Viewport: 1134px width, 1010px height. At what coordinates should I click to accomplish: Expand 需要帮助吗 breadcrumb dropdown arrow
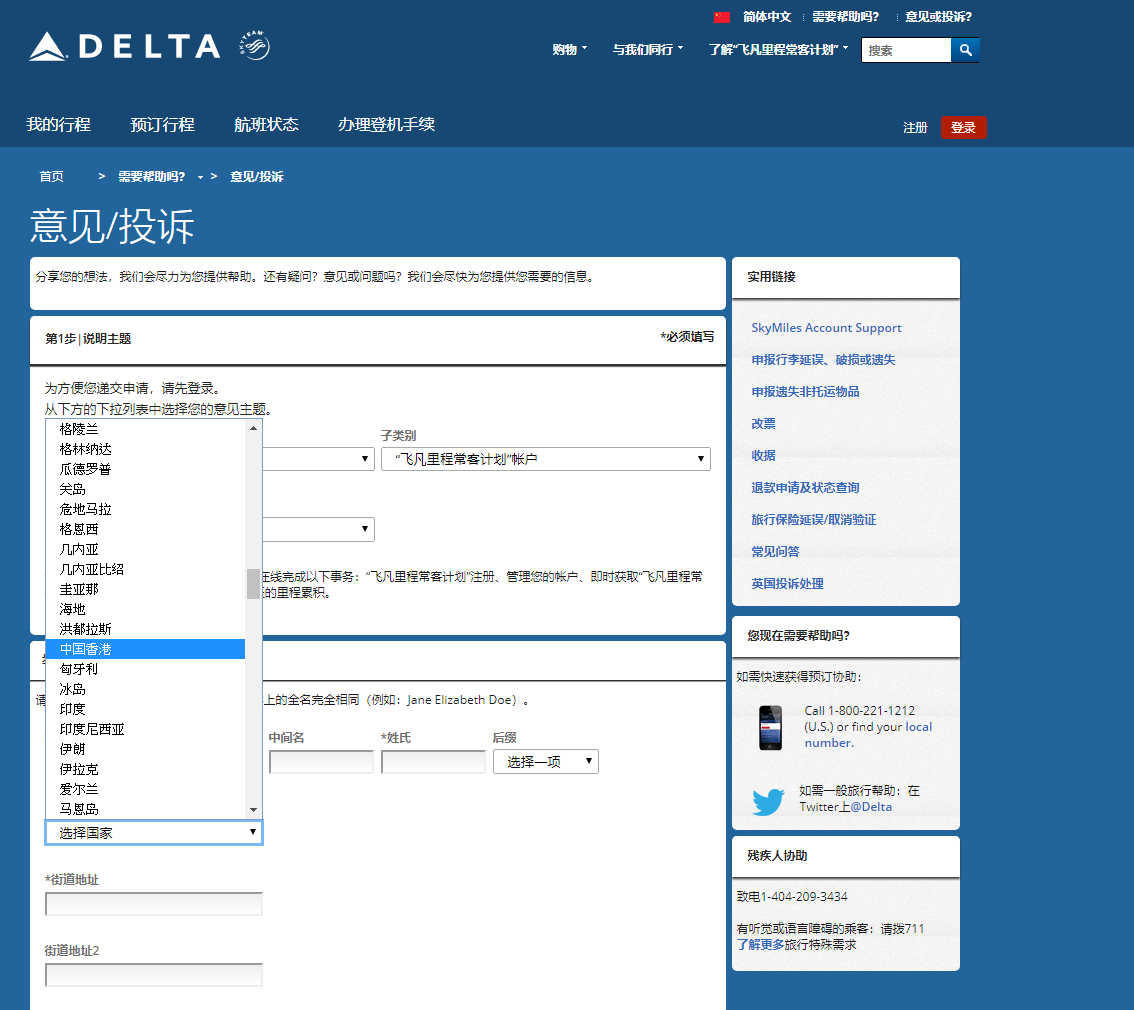(x=200, y=177)
